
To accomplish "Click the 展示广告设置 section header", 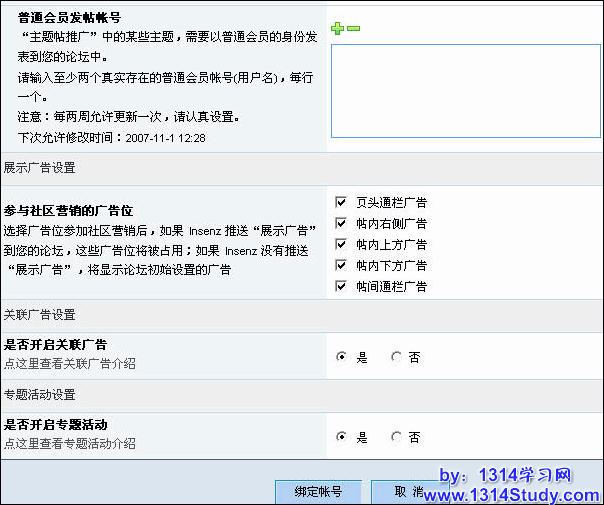I will (x=39, y=168).
